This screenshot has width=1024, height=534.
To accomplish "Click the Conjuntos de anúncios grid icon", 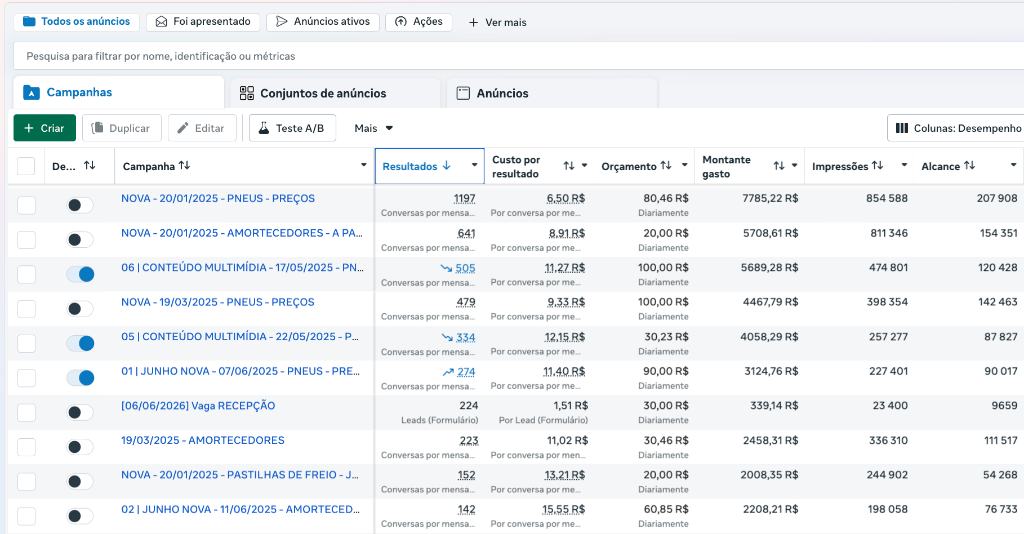I will pyautogui.click(x=247, y=93).
